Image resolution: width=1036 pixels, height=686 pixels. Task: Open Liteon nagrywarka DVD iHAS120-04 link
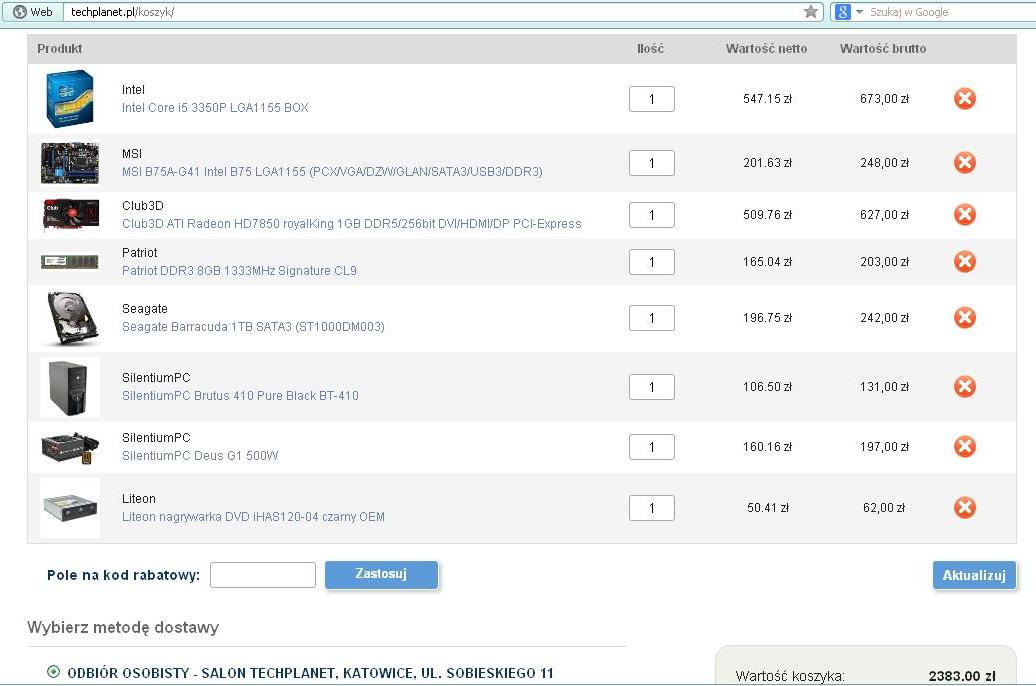[x=253, y=517]
